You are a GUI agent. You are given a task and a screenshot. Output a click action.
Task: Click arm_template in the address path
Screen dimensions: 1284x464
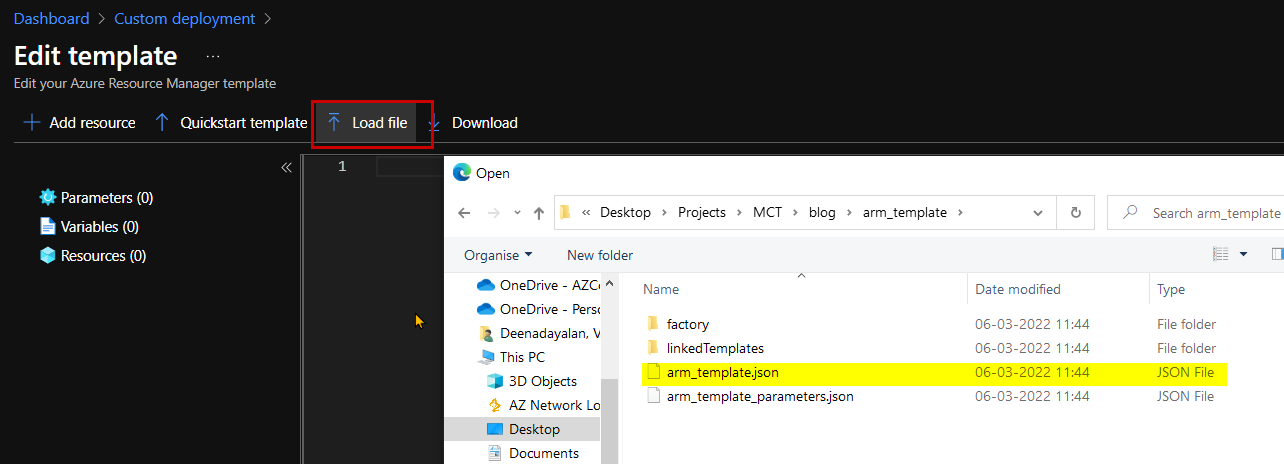[x=904, y=213]
